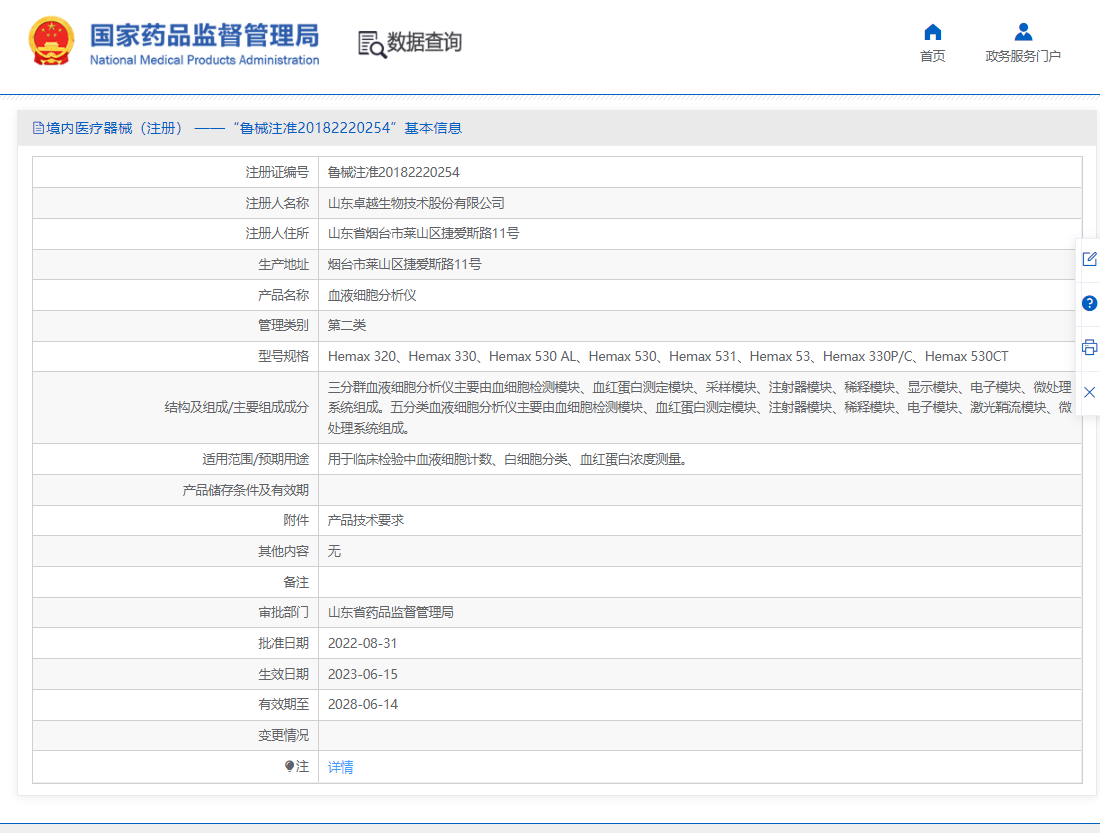Click the bullet icon next to 注
This screenshot has width=1100, height=833.
pos(289,766)
